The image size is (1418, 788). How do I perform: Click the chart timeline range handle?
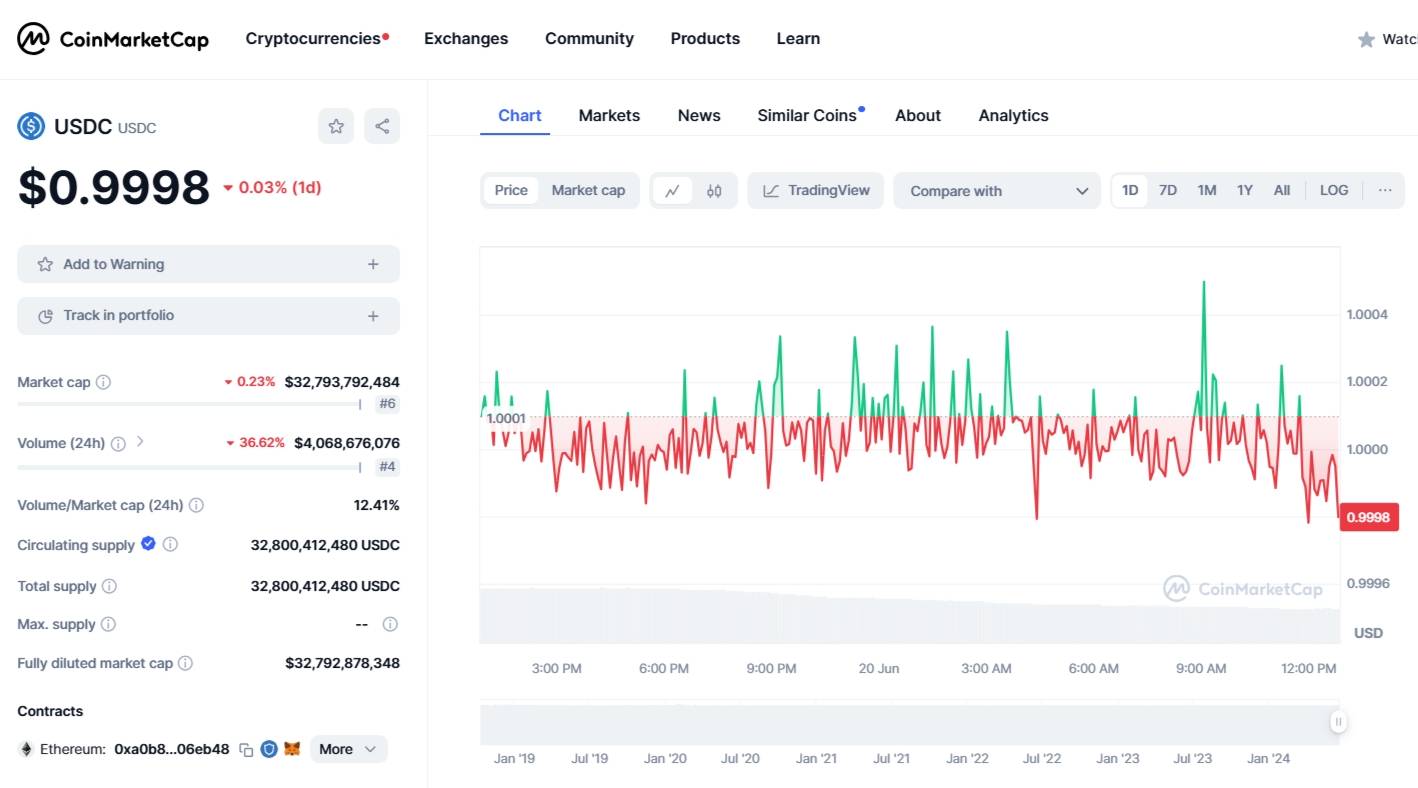[x=1338, y=721]
